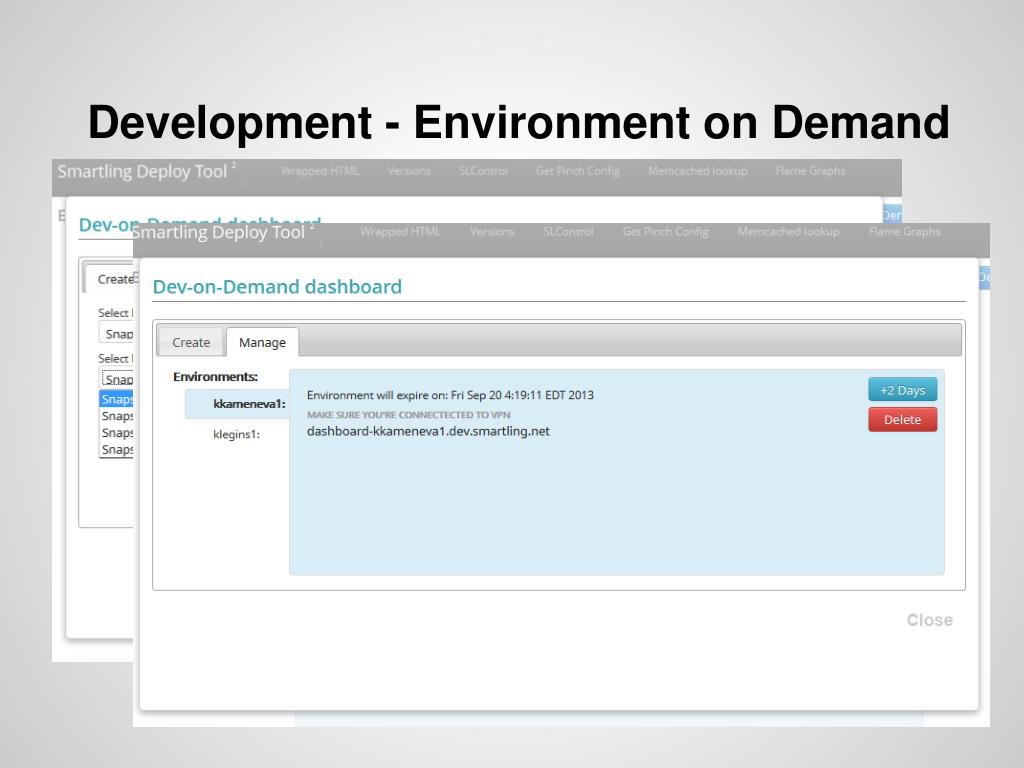Select the Create tab in back window dashboard
1024x768 pixels.
pos(110,279)
